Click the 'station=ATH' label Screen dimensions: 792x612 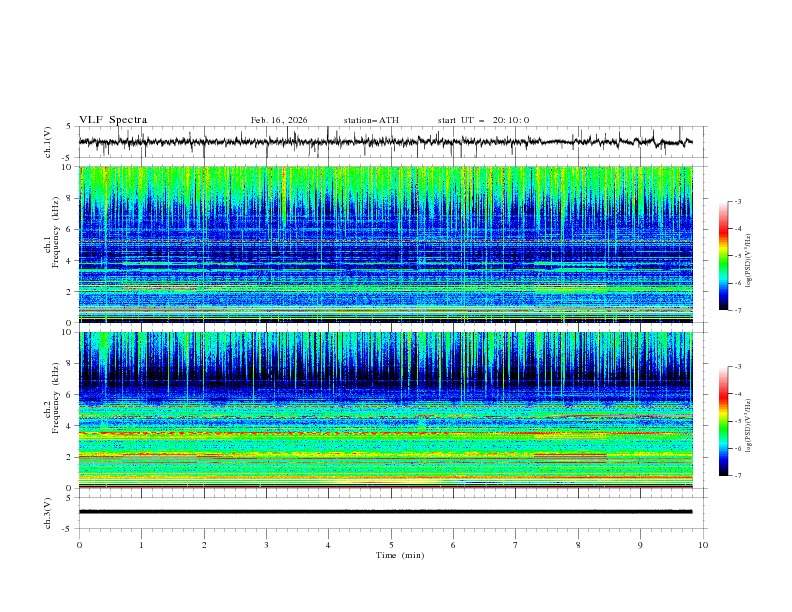tap(371, 120)
